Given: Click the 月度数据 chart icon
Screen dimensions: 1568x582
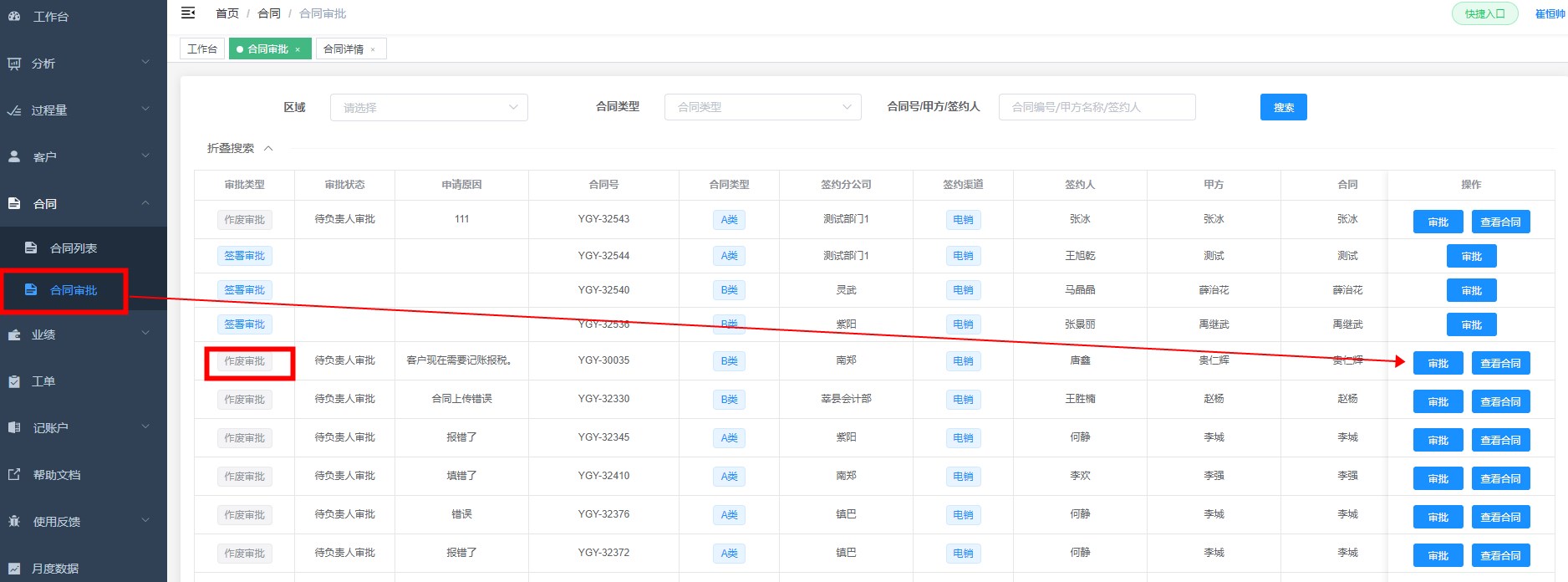Looking at the screenshot, I should 14,568.
